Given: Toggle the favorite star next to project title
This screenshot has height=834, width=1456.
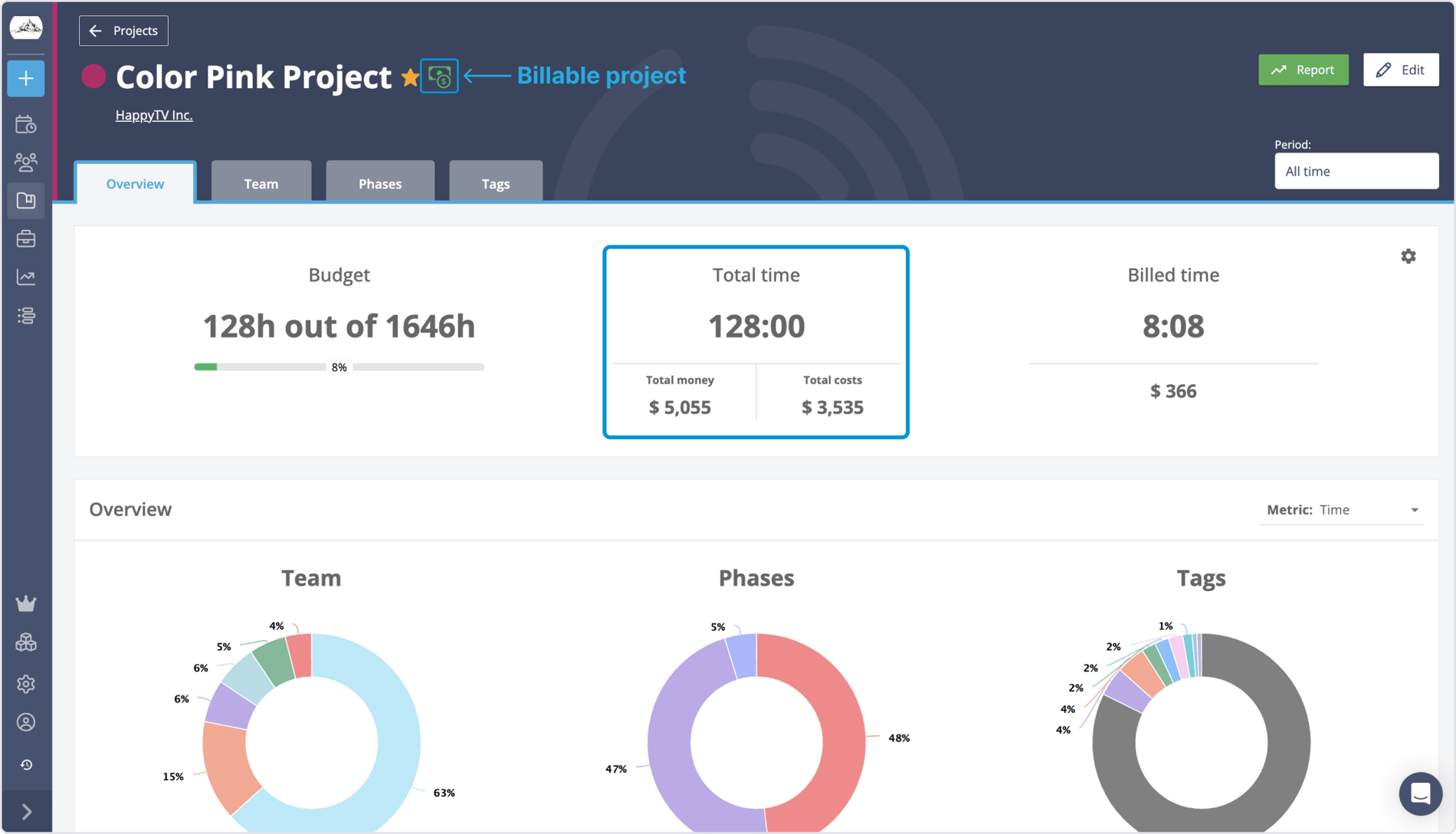Looking at the screenshot, I should pyautogui.click(x=410, y=77).
